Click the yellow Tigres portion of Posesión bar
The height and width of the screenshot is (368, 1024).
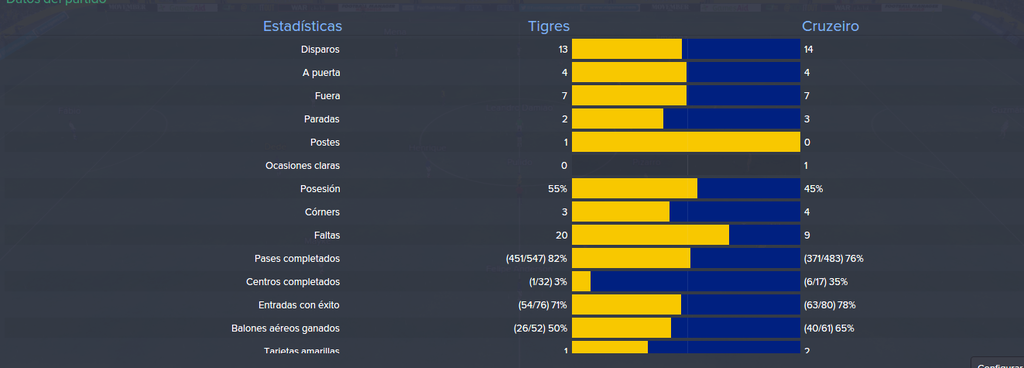tap(634, 189)
